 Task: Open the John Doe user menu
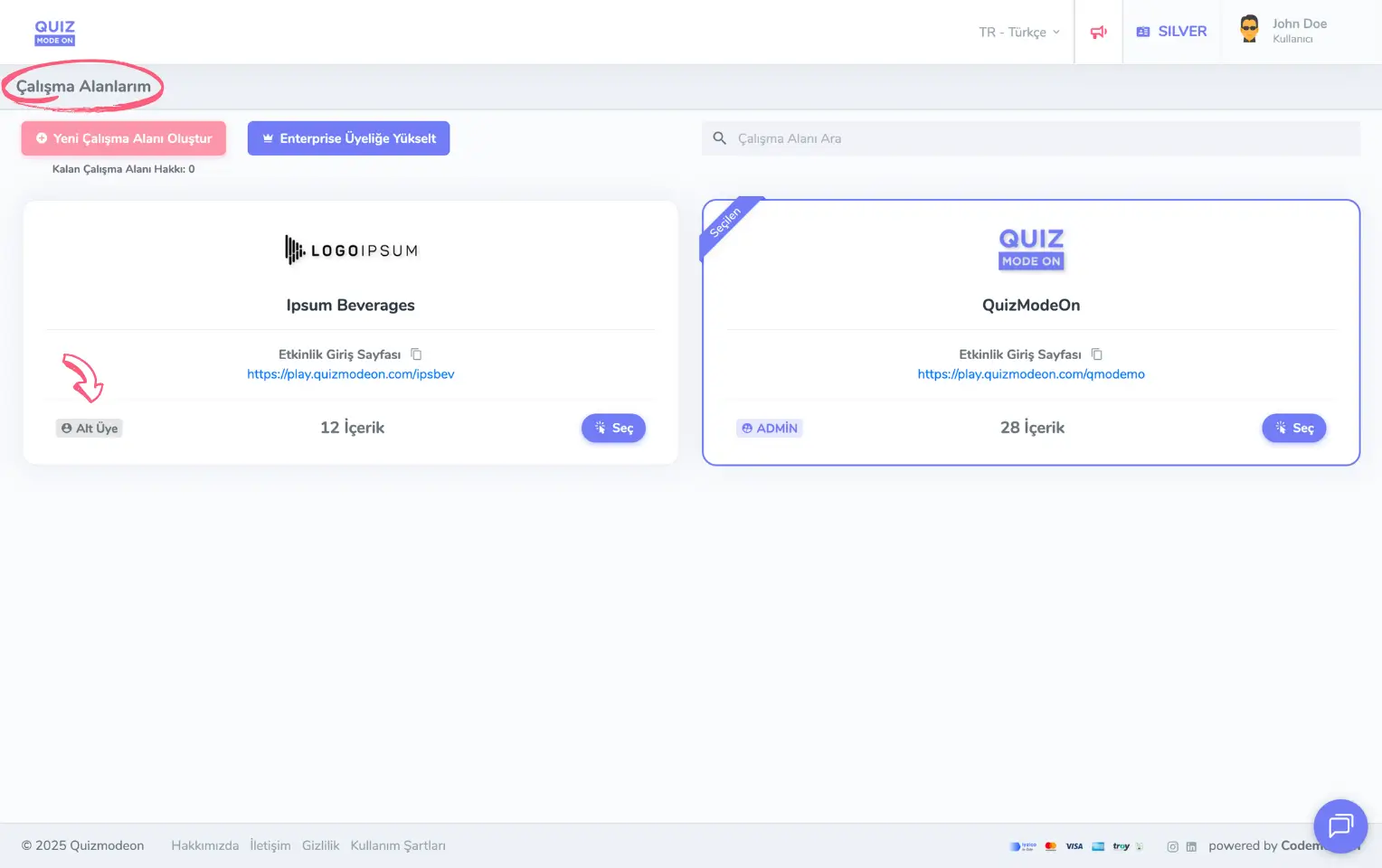1299,31
